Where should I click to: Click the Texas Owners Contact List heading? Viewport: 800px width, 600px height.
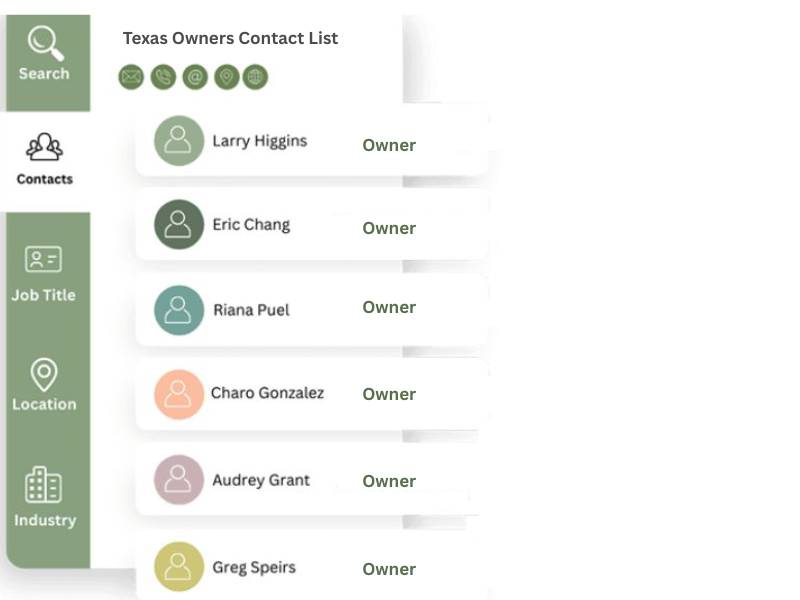tap(230, 38)
